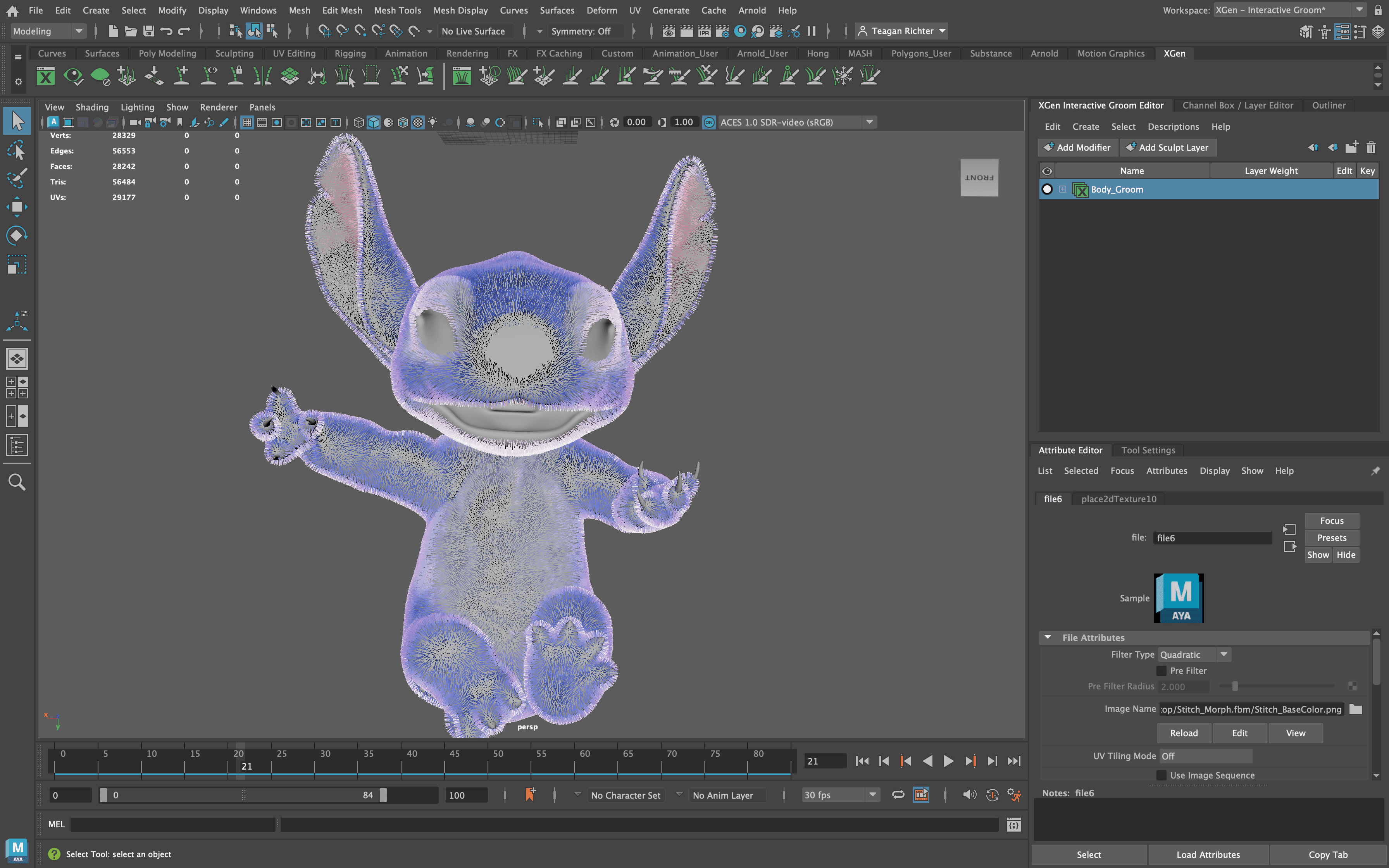Open the script editor icon beside the command line
1389x868 pixels.
point(1013,824)
